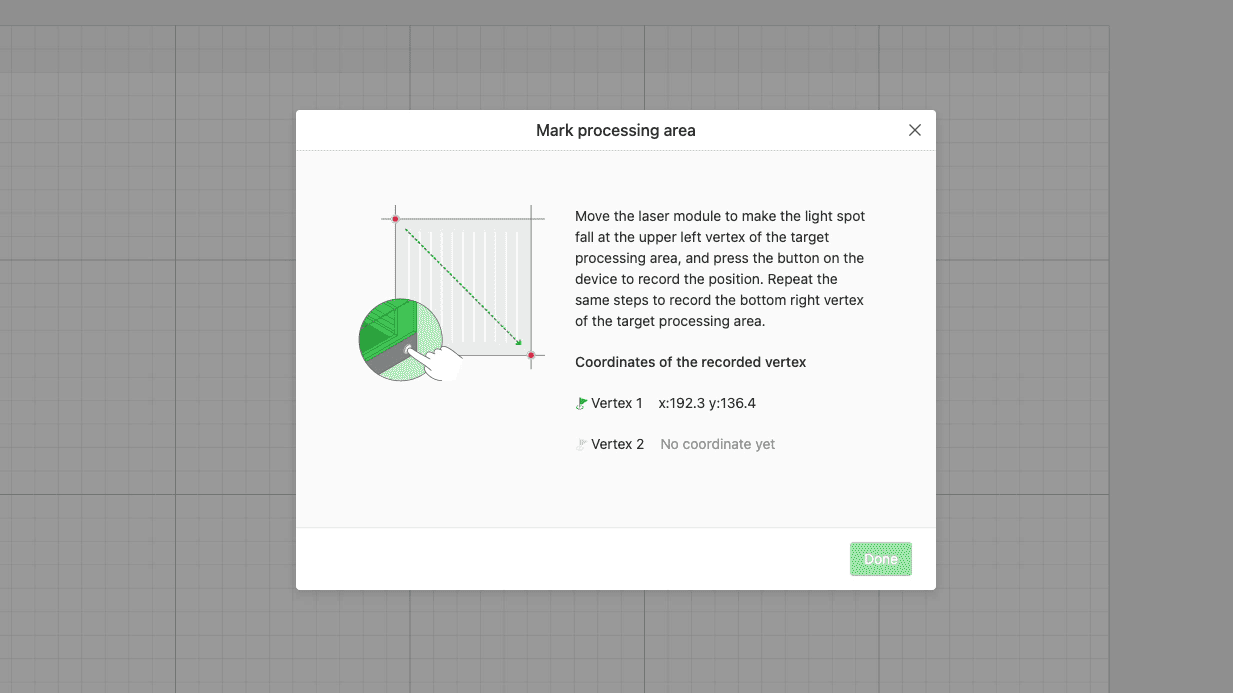1233x693 pixels.
Task: Click the Vertex 1 label
Action: point(617,403)
